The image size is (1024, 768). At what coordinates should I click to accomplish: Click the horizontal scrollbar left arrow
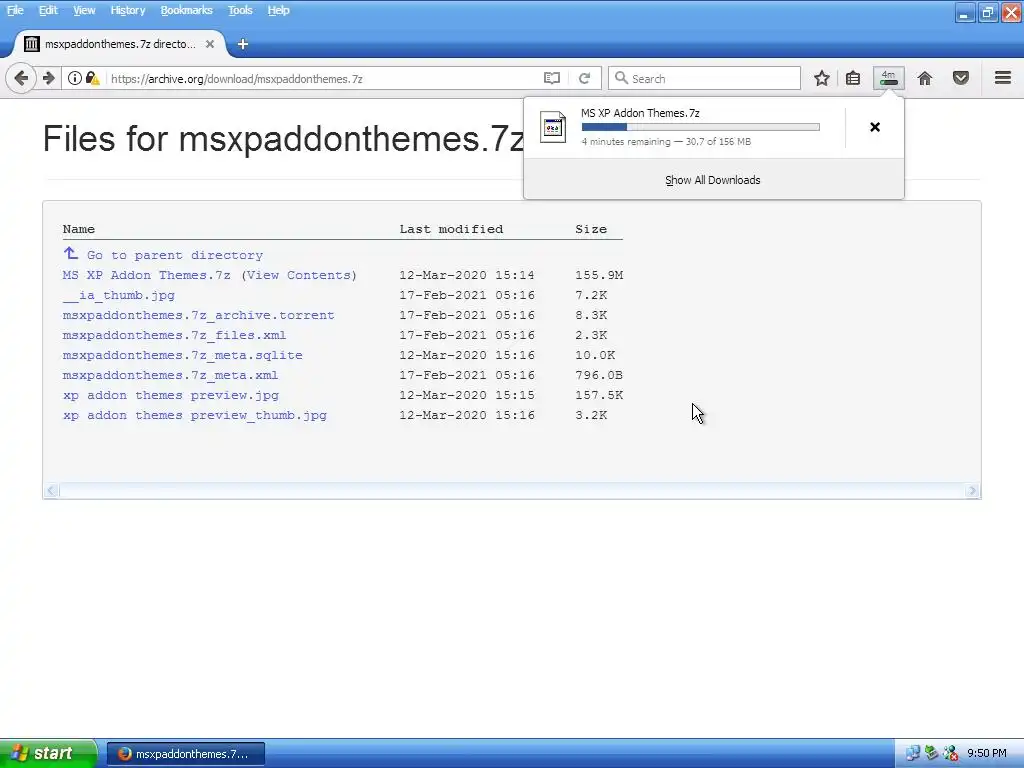52,490
